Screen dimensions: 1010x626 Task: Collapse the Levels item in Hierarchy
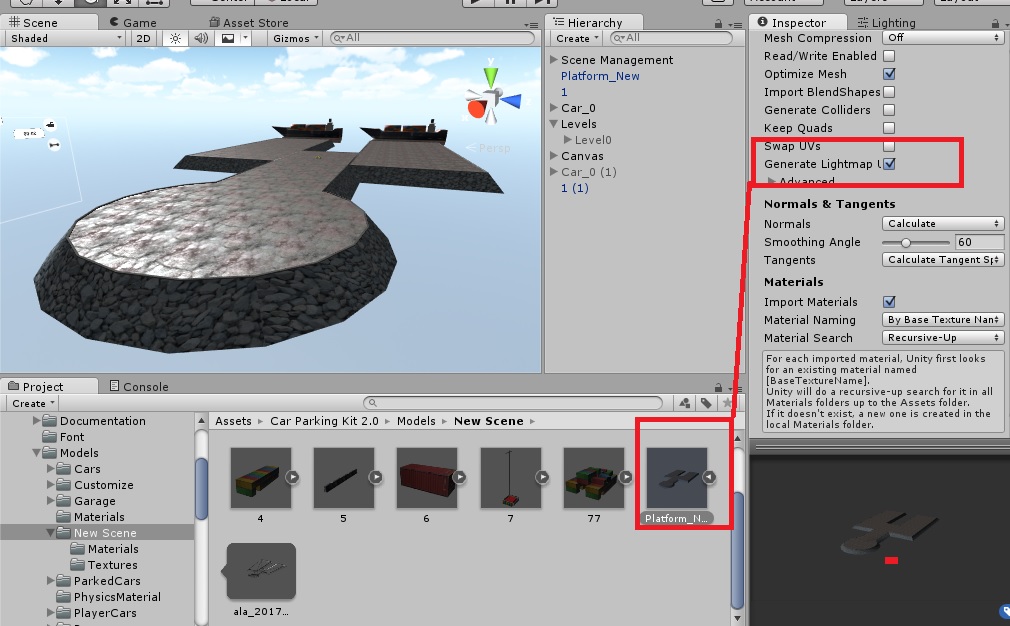point(553,122)
